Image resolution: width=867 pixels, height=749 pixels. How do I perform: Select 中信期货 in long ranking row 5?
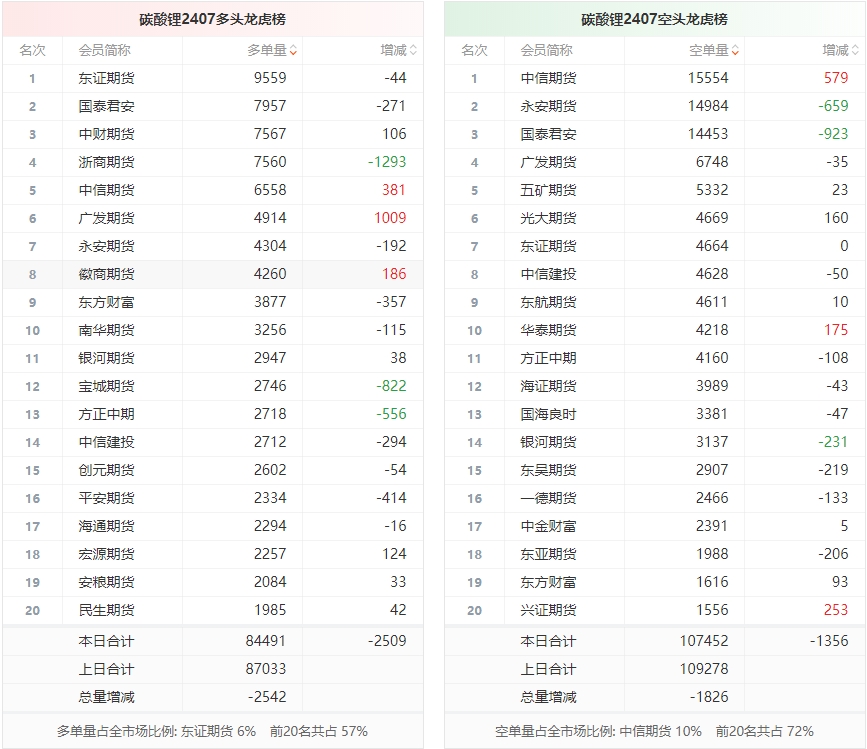point(106,190)
